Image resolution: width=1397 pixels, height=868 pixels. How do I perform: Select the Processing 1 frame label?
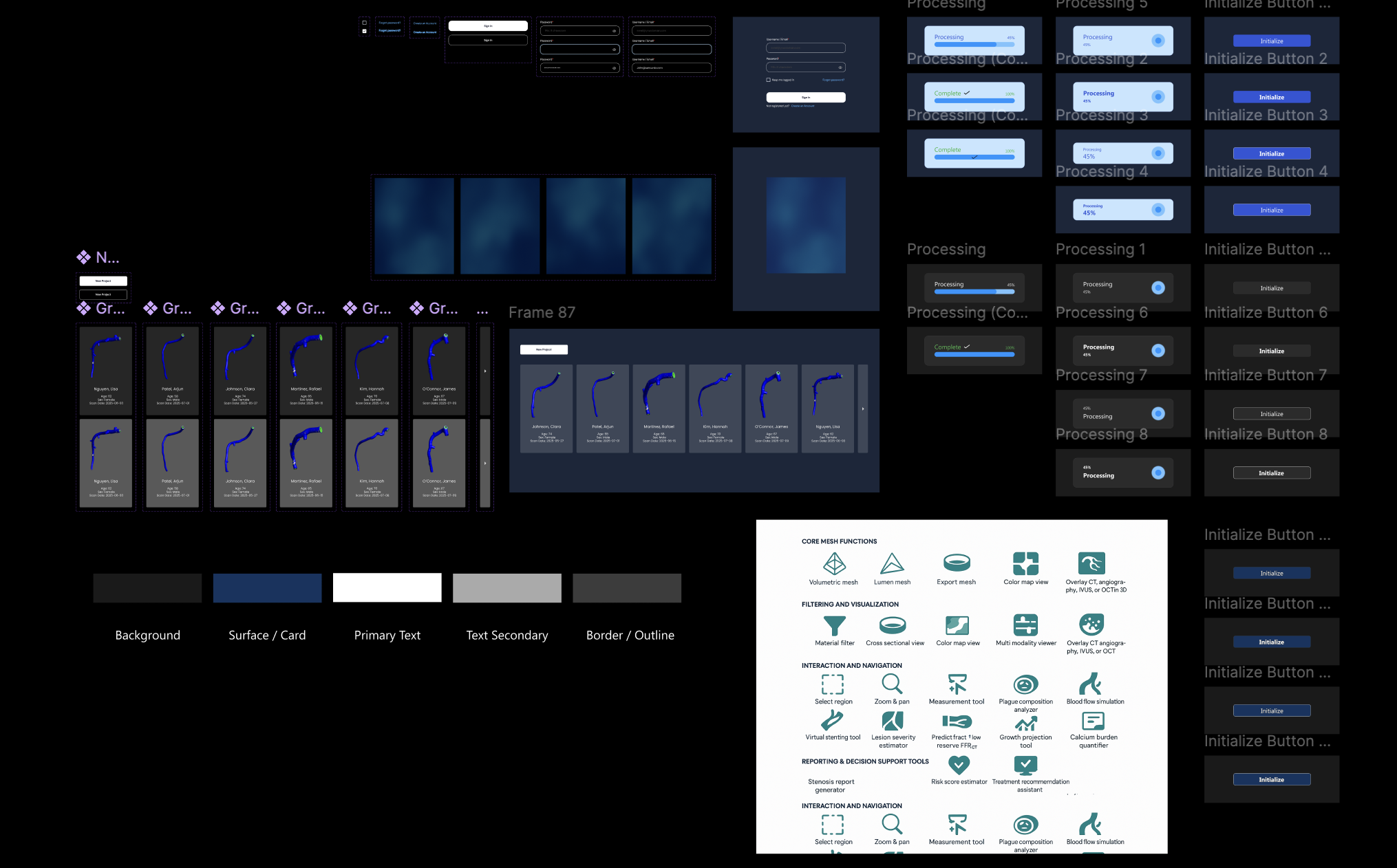tap(1100, 249)
